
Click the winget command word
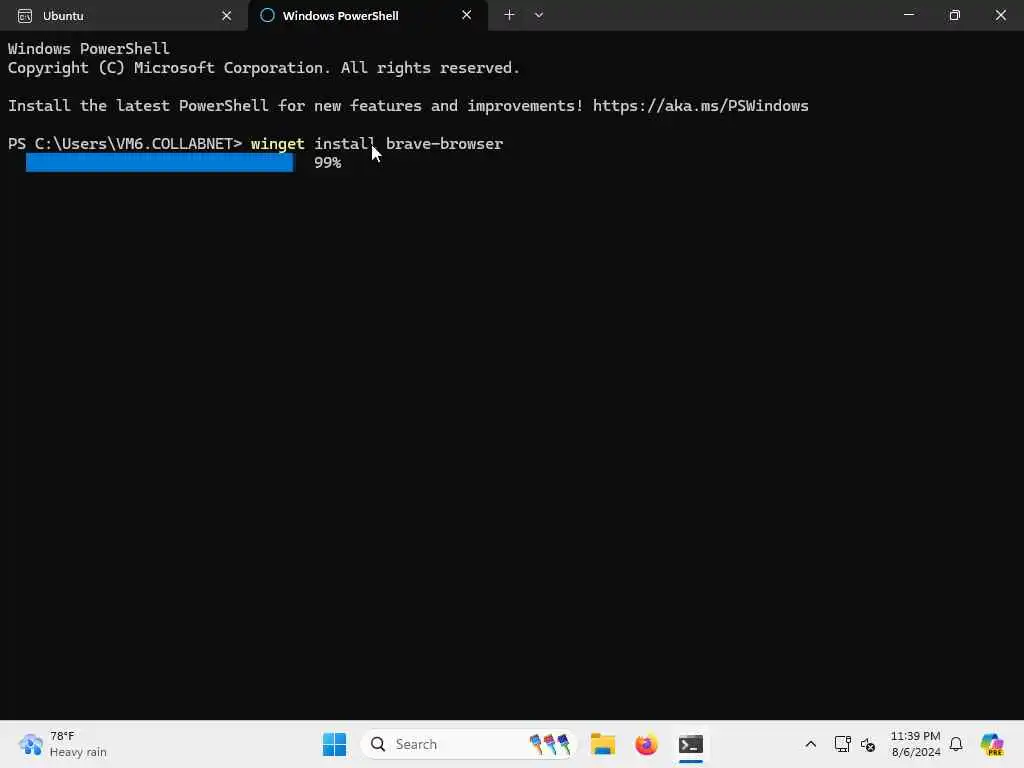click(x=278, y=144)
